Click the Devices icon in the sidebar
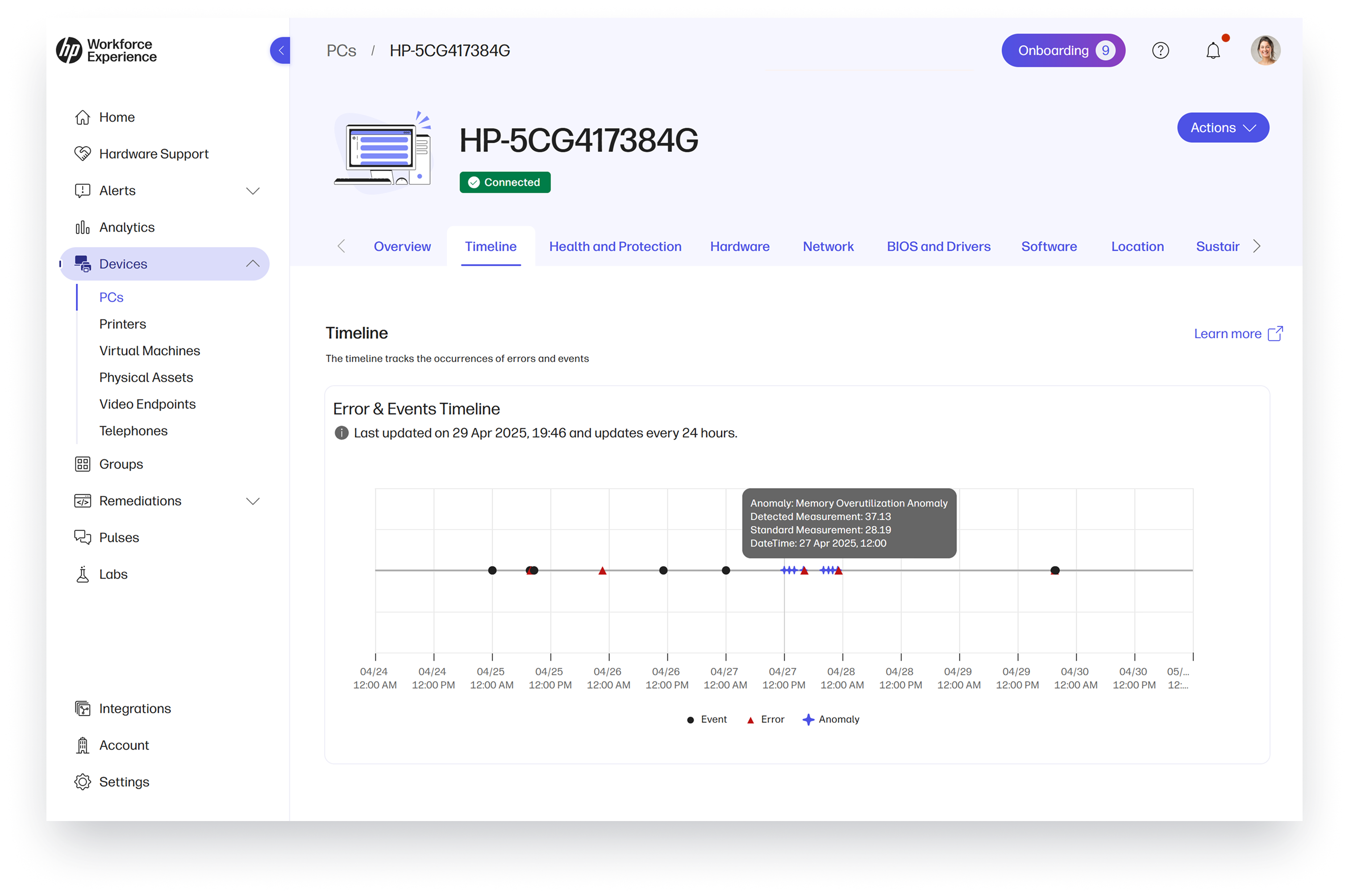The height and width of the screenshot is (896, 1349). 83,263
